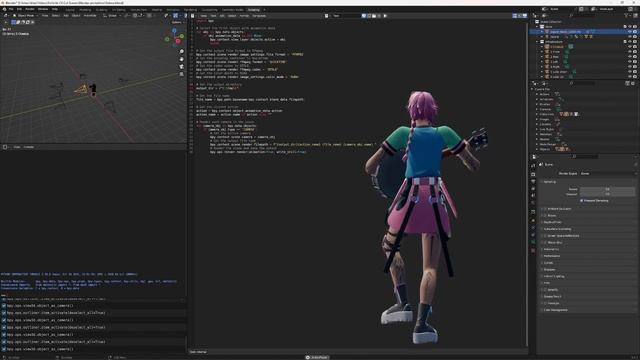Enable the Bloom checkbox
640x360 pixels.
[545, 216]
